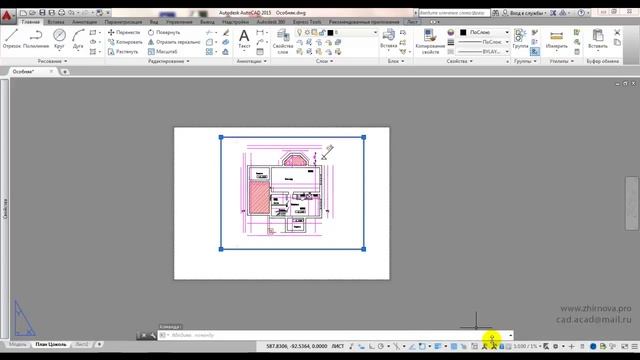Expand the Утилиты panel

coord(562,61)
